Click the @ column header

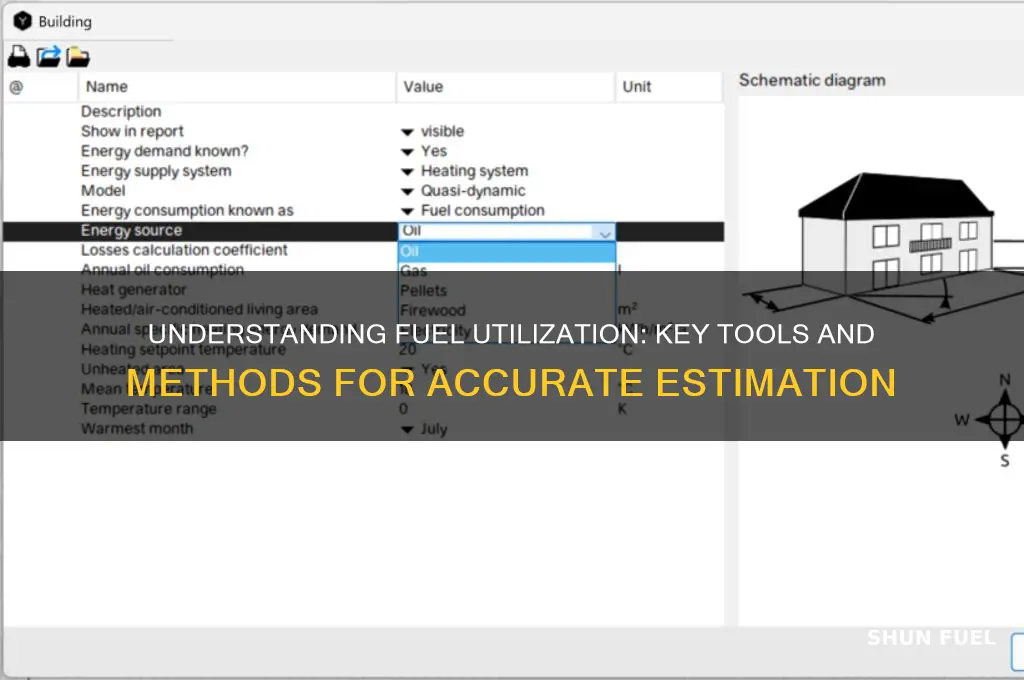point(40,87)
